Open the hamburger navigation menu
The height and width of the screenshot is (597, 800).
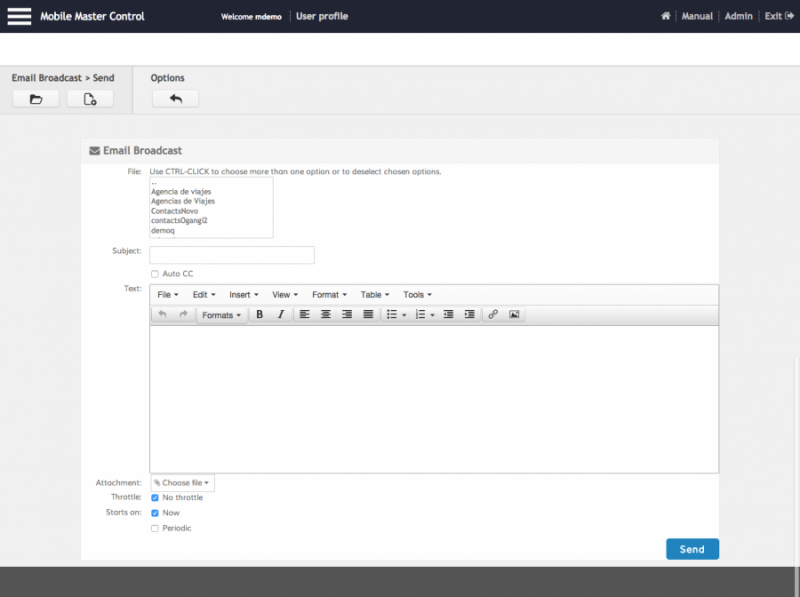click(x=19, y=16)
